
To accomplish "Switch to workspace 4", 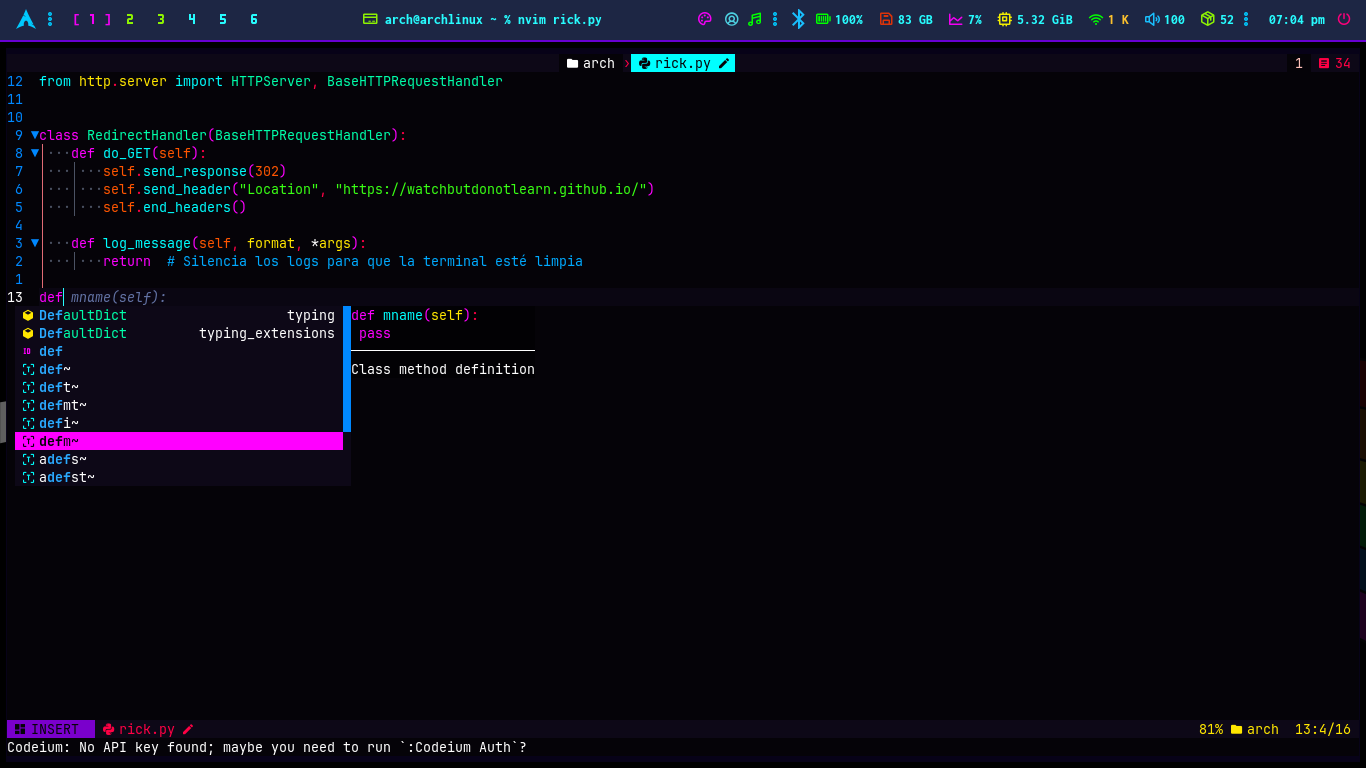I will [x=192, y=19].
